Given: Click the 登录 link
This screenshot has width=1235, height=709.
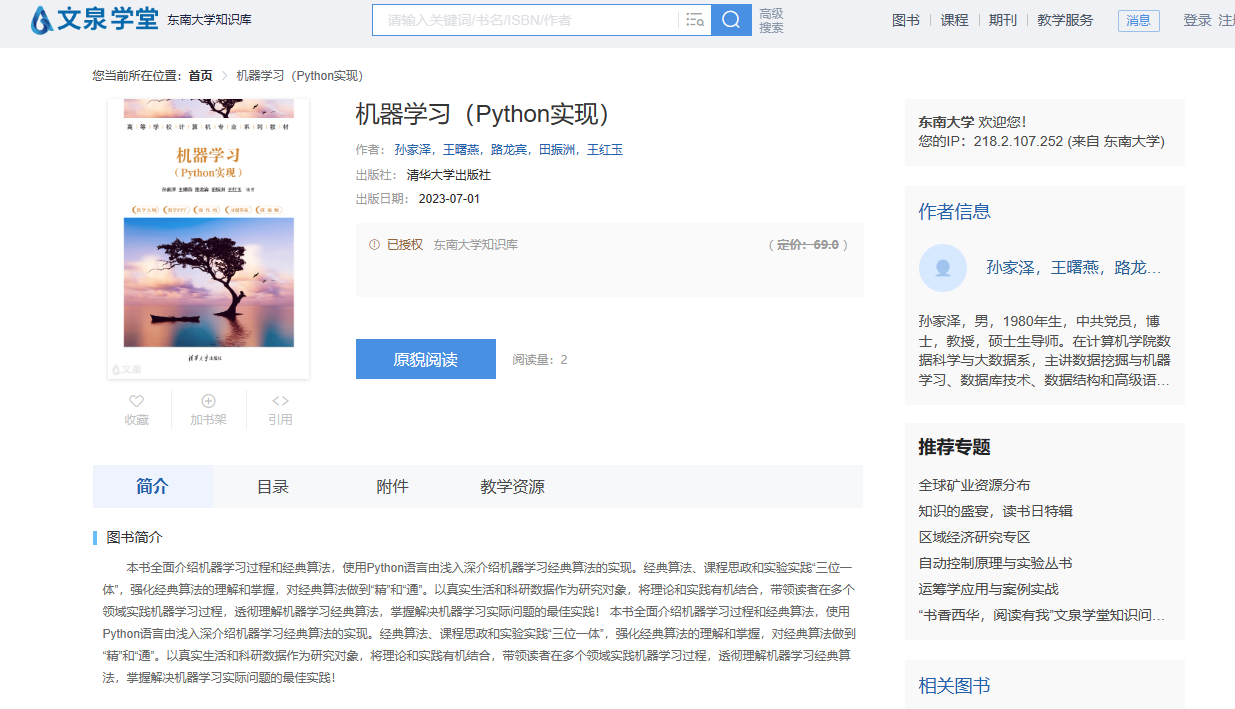Looking at the screenshot, I should [x=1197, y=20].
